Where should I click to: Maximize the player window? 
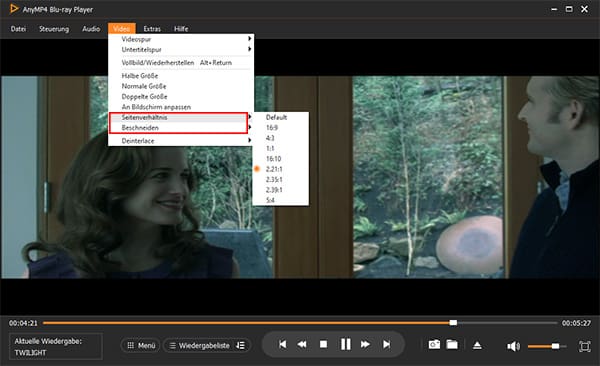569,9
